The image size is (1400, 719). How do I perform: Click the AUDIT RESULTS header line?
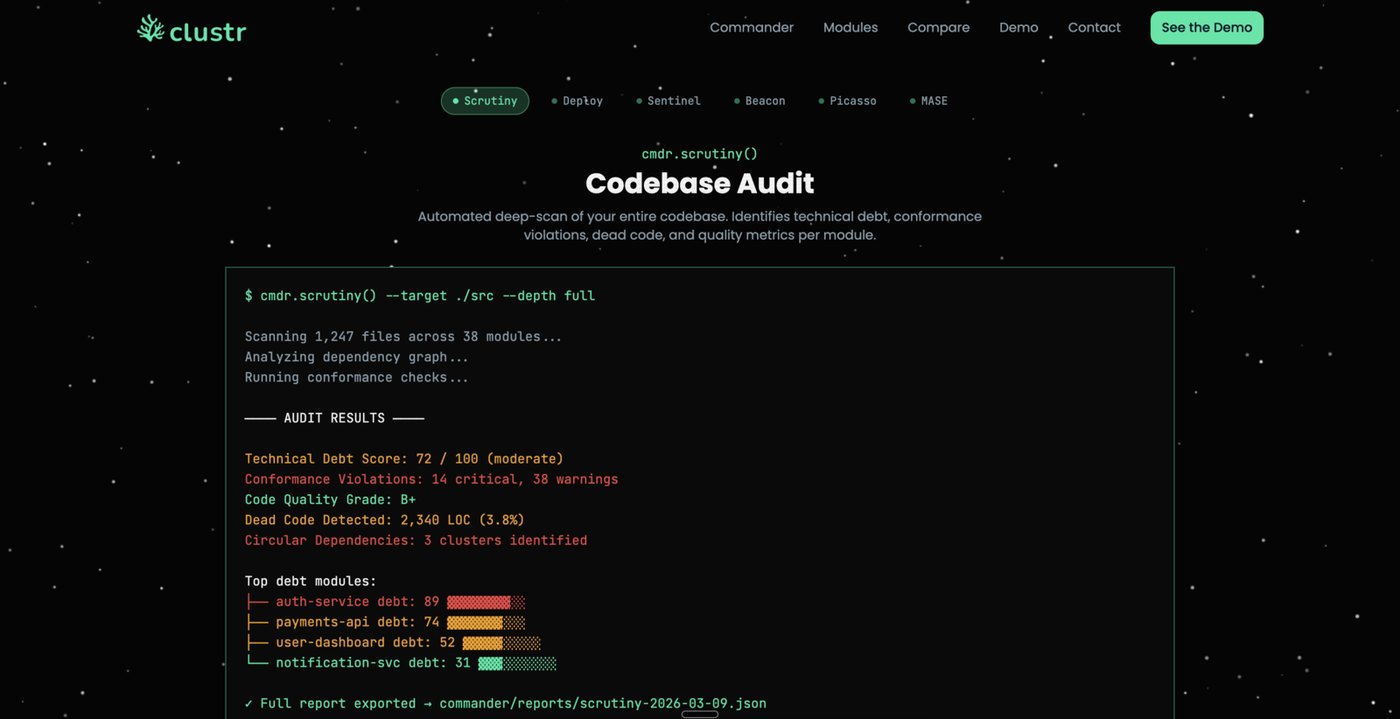click(334, 418)
